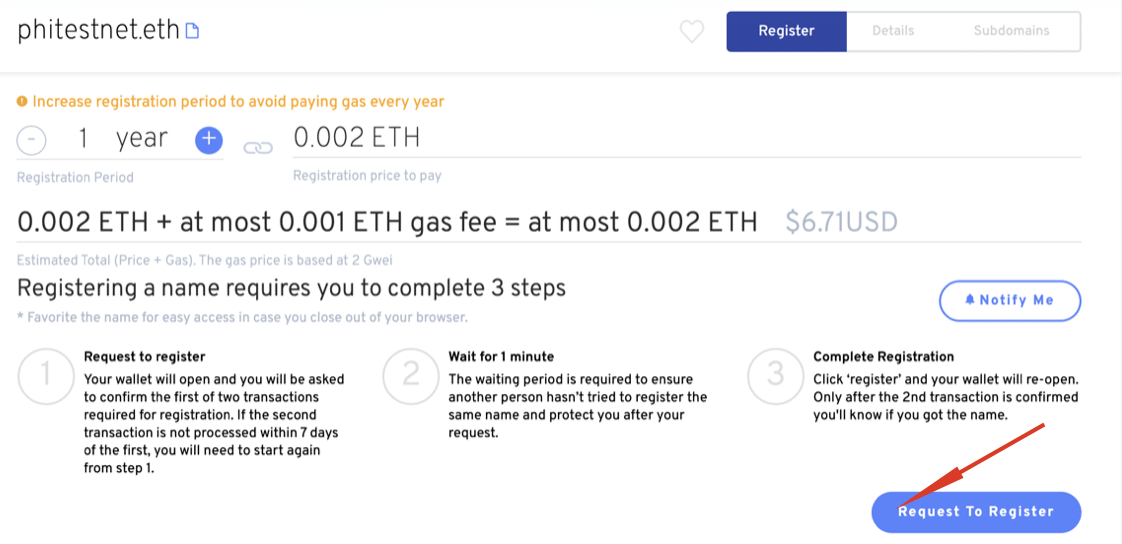Screen dimensions: 1122x544
Task: Click the chain link icon between period and price
Action: tap(258, 147)
